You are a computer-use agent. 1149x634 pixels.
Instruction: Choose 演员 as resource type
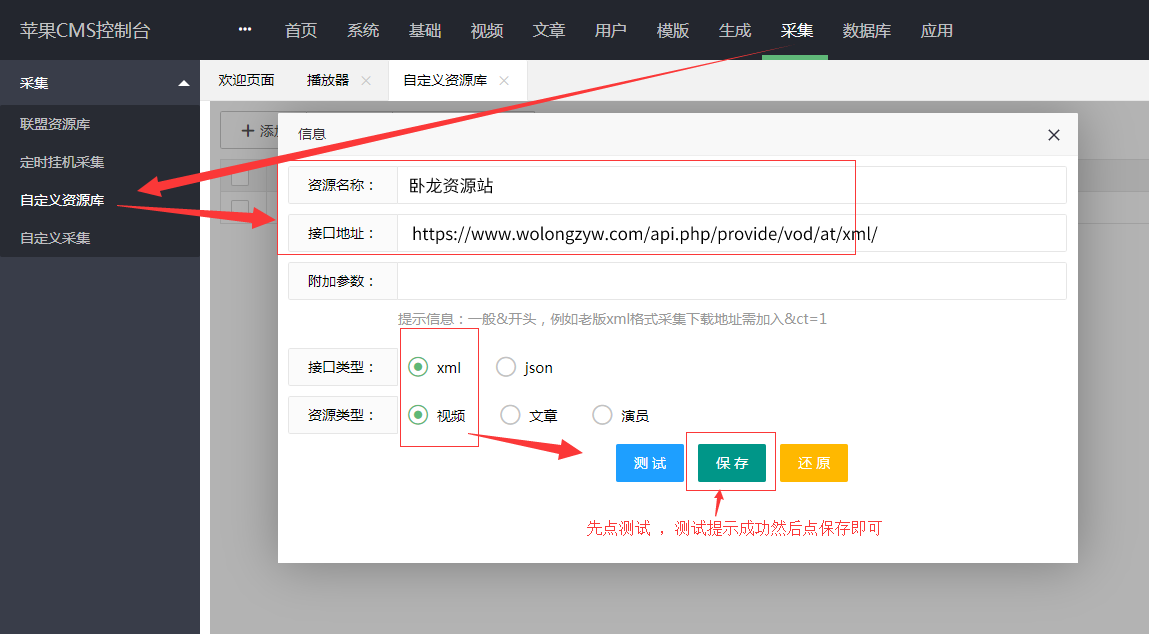(602, 415)
